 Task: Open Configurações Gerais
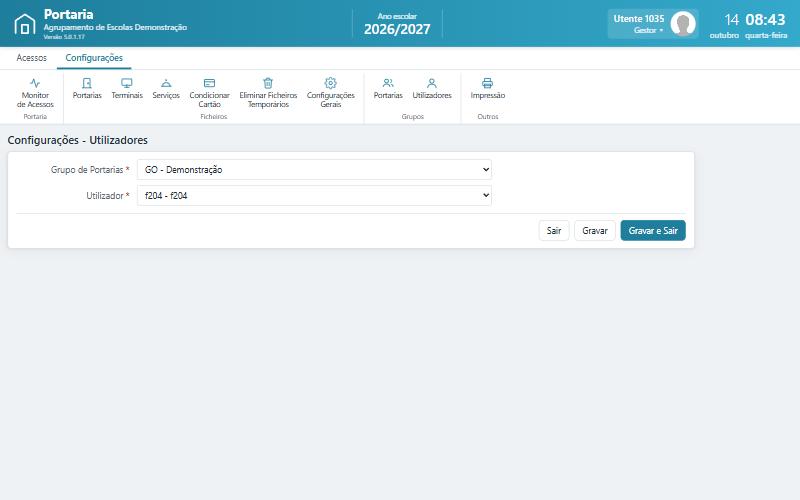coord(331,93)
